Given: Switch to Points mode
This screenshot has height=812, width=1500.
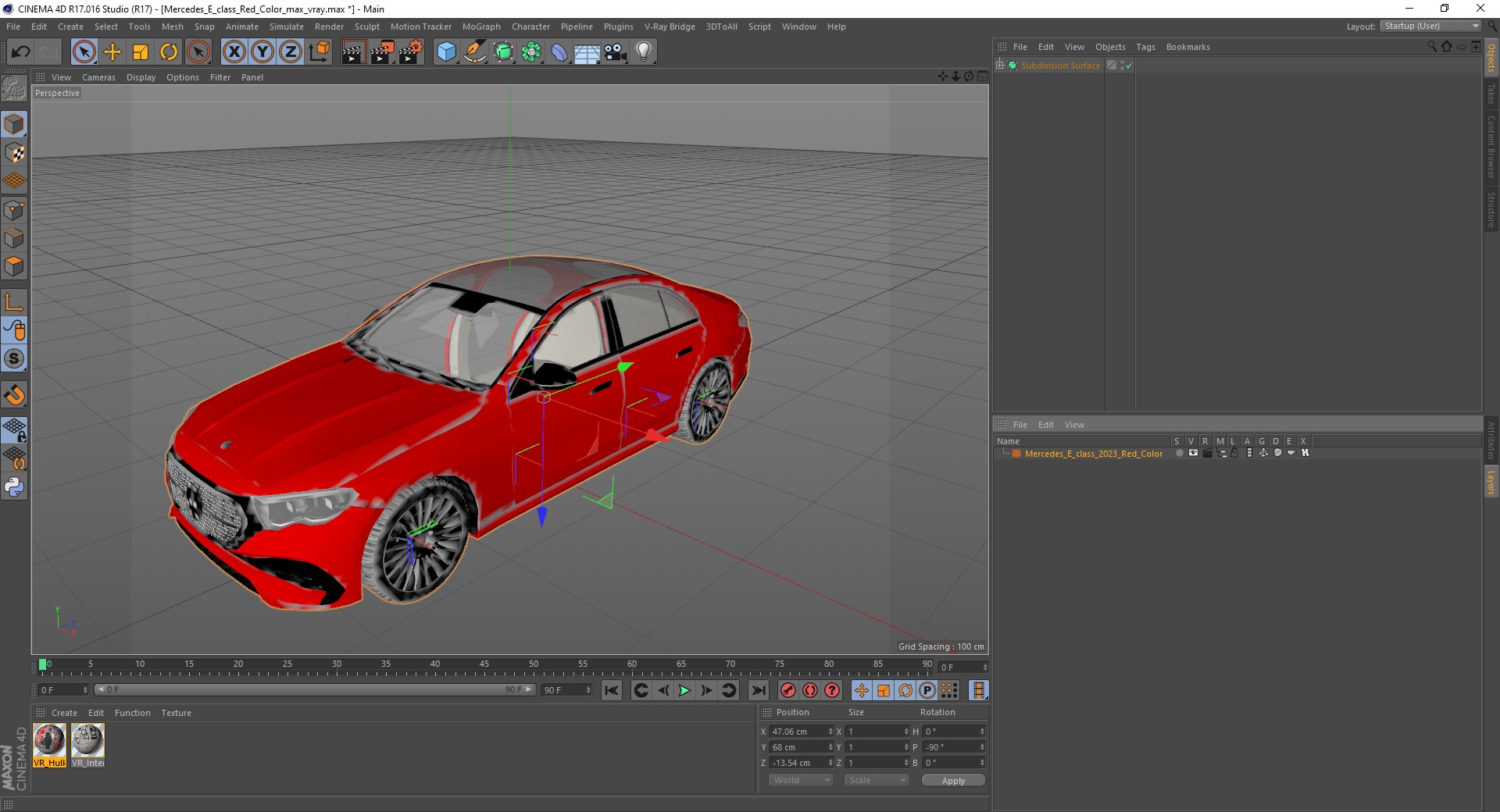Looking at the screenshot, I should coord(14,210).
